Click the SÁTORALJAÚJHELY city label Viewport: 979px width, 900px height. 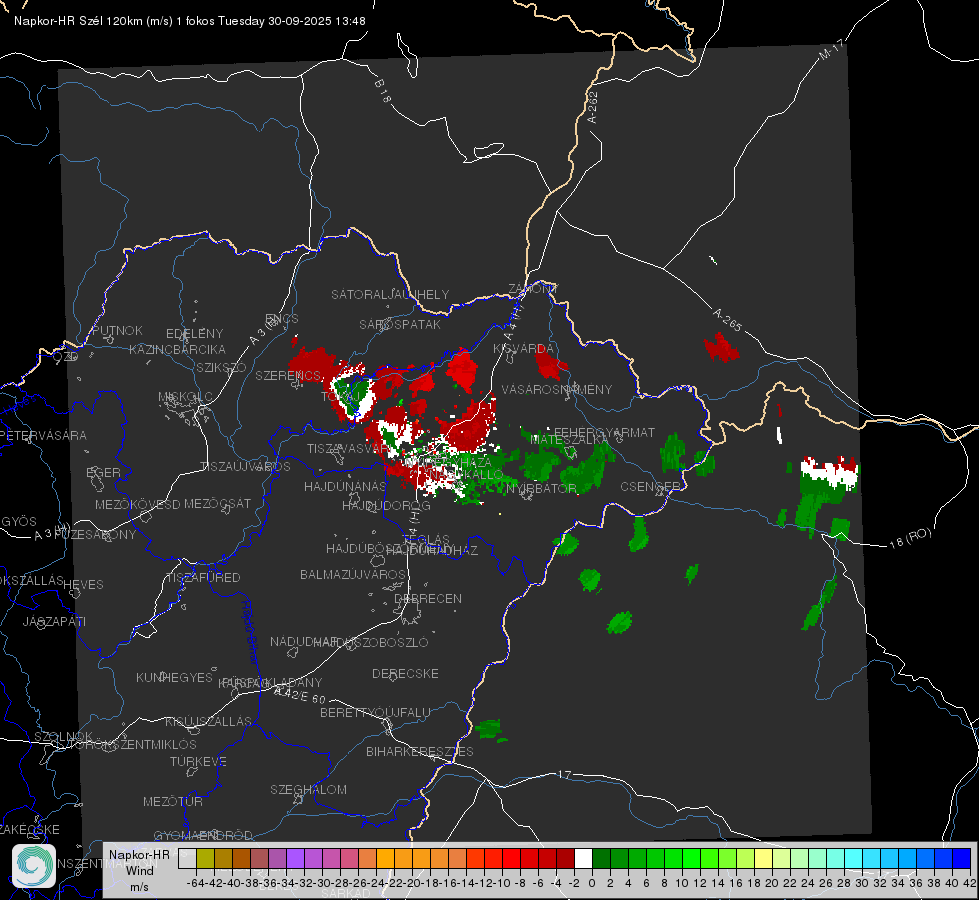coord(390,294)
